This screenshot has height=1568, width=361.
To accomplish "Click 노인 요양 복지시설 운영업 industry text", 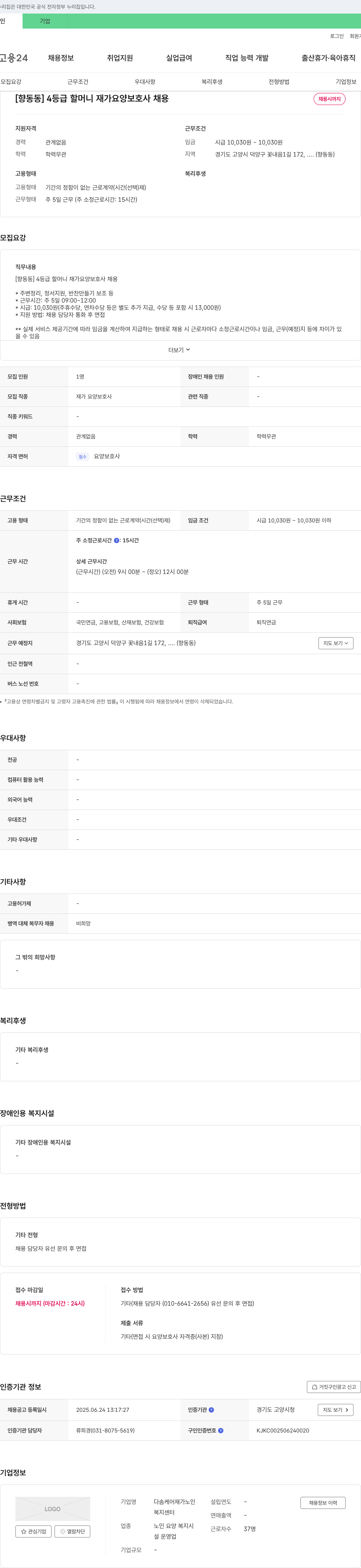I will pyautogui.click(x=174, y=1531).
